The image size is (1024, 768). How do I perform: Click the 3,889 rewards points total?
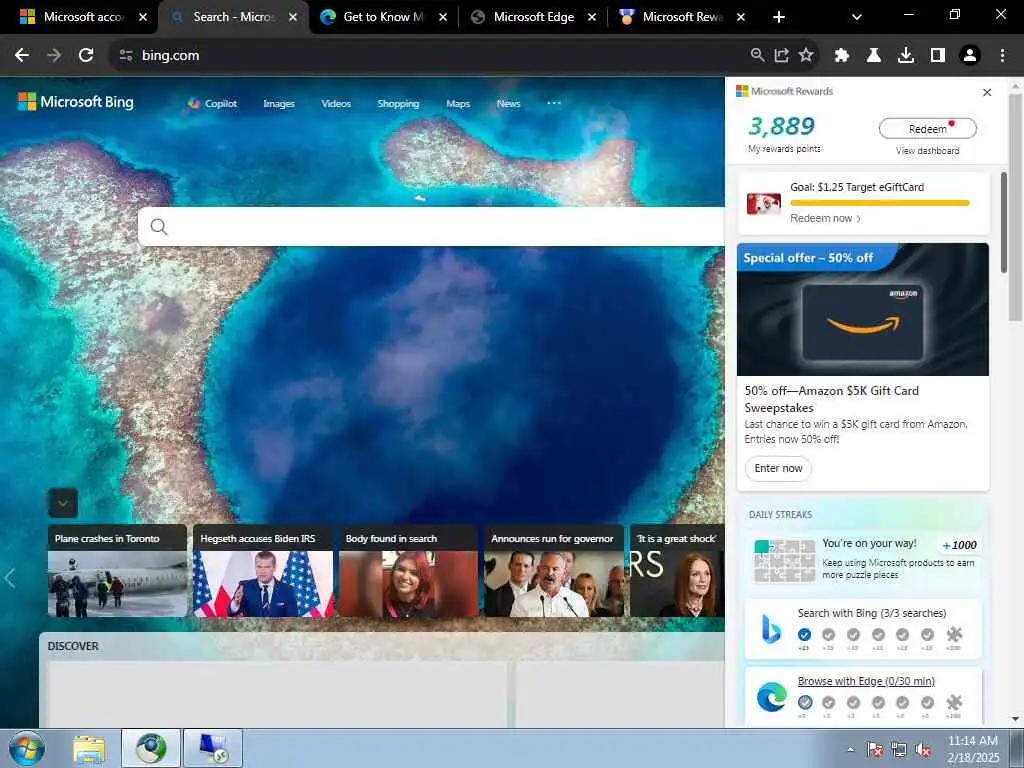point(782,126)
